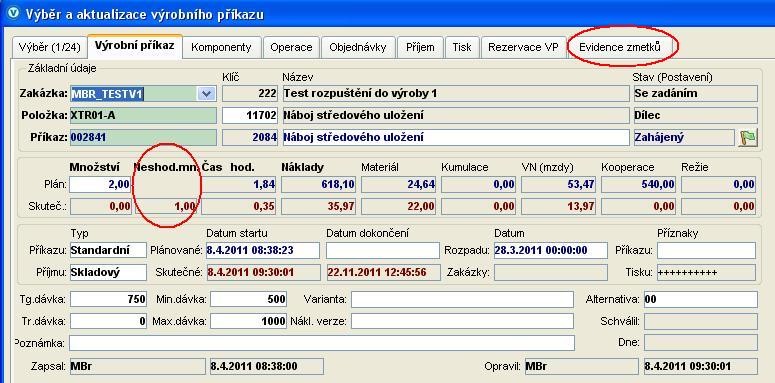
Task: Click the Klíč field showing 11702
Action: click(250, 116)
